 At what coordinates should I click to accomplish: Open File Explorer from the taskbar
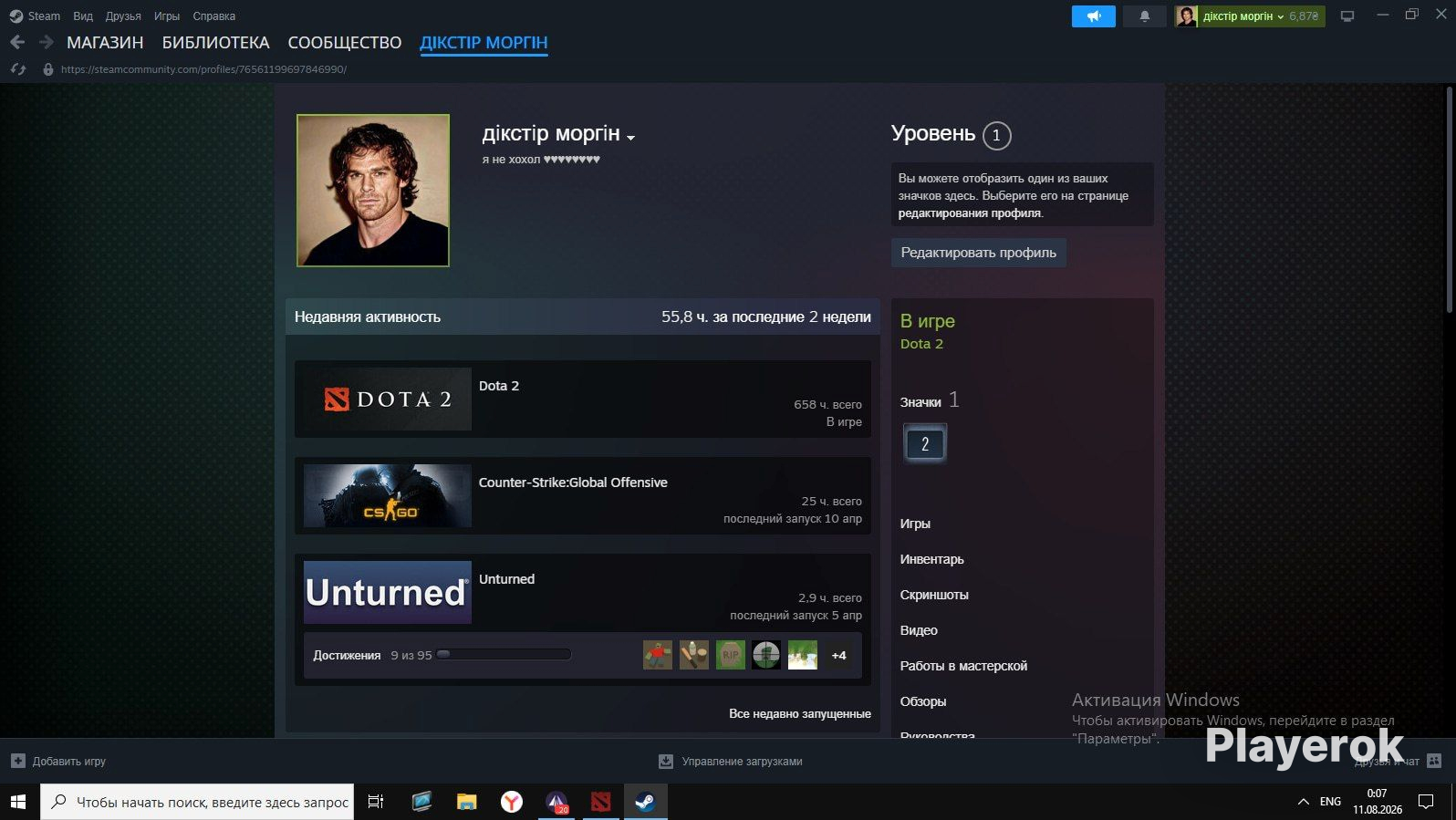pos(466,802)
